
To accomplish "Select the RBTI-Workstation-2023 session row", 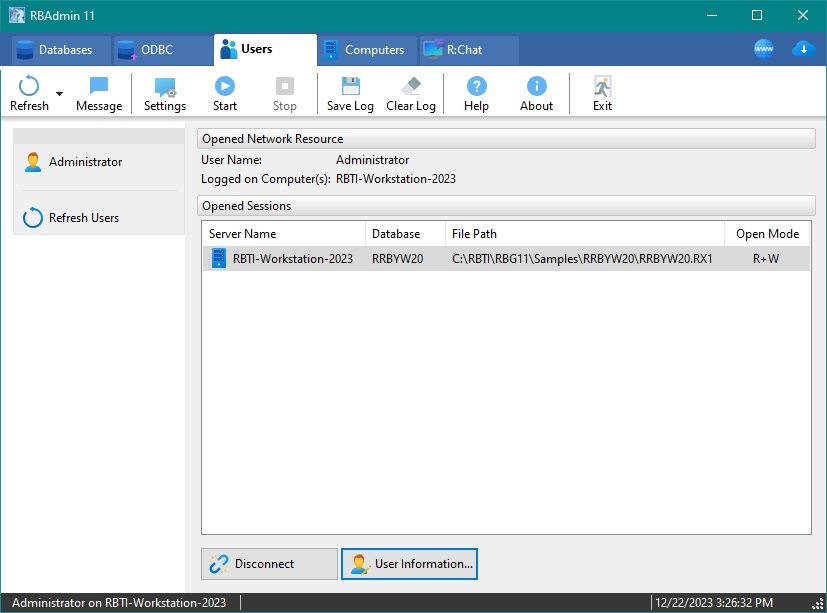I will (x=506, y=258).
